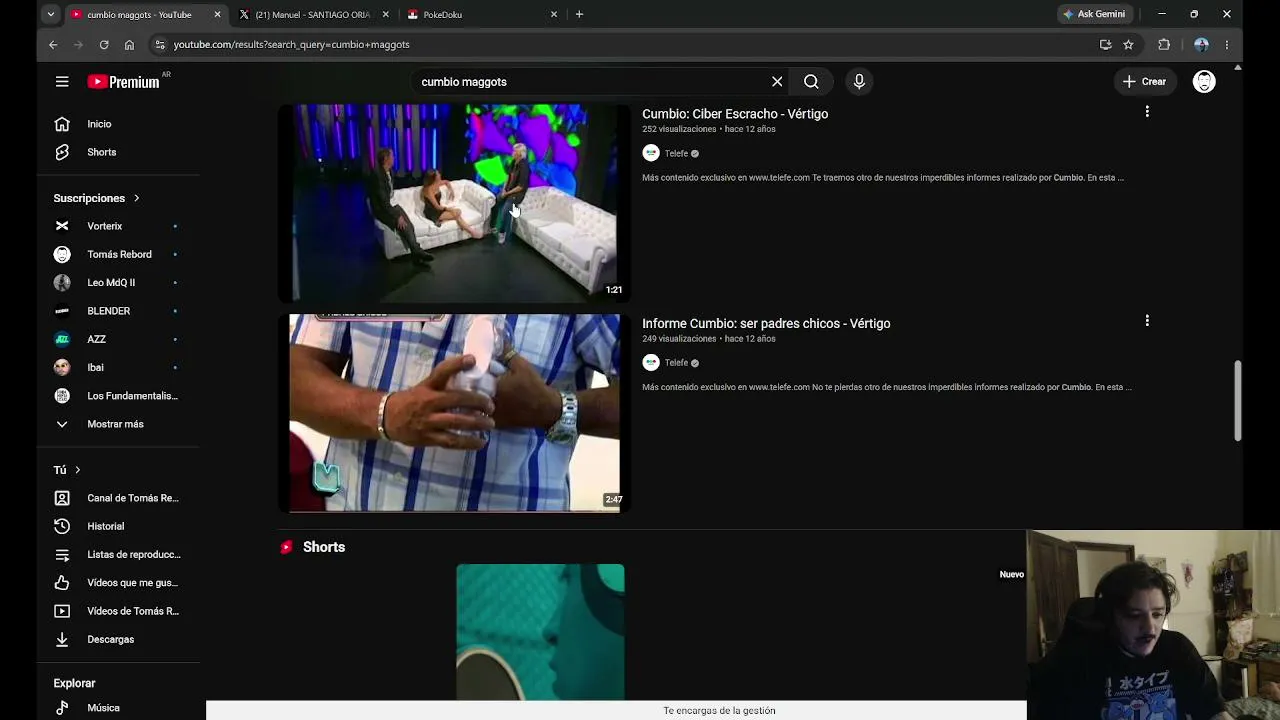Open video title Cumbio: Ciber Escracho - Vértigo
The width and height of the screenshot is (1280, 720).
[735, 114]
